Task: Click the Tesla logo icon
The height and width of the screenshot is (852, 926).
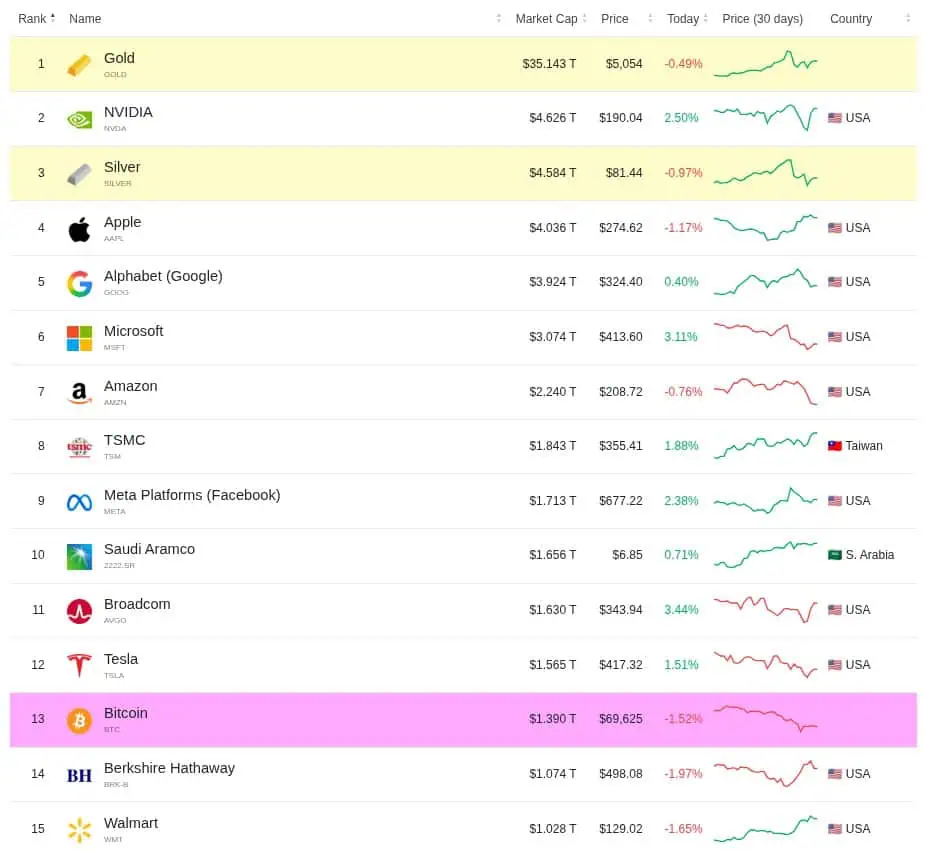Action: pos(79,665)
